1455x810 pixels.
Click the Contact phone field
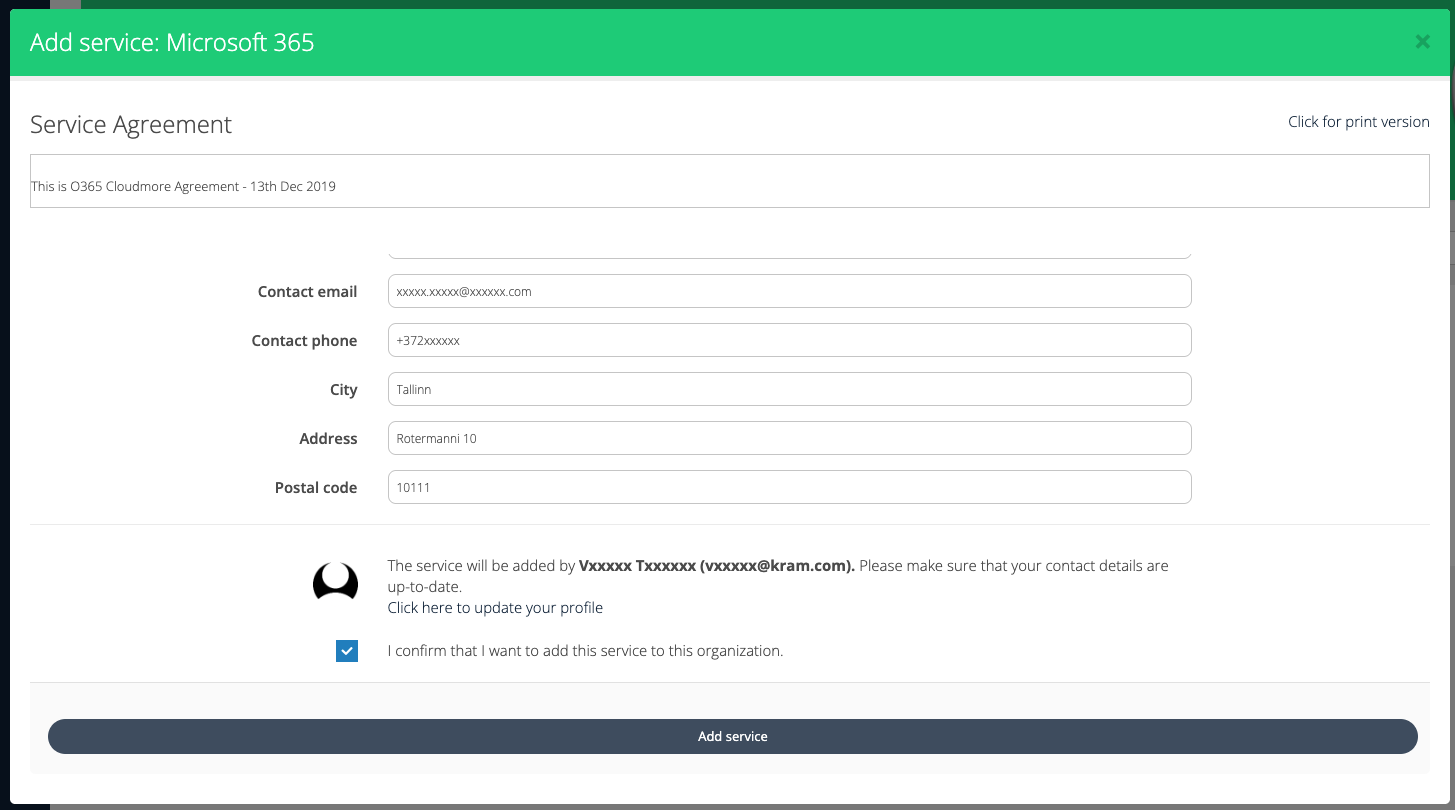point(789,340)
